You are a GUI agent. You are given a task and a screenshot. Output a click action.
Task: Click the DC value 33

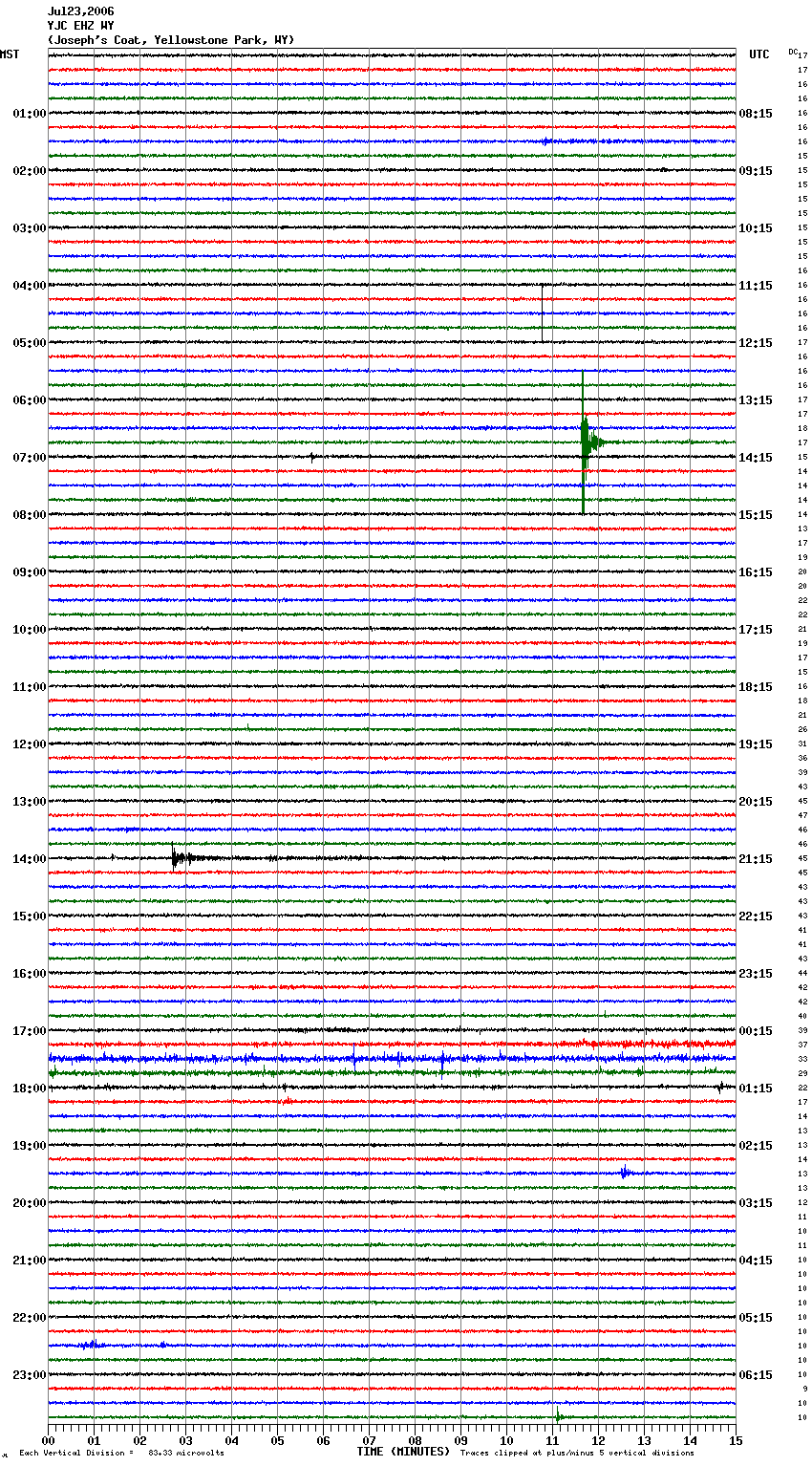tap(802, 1060)
